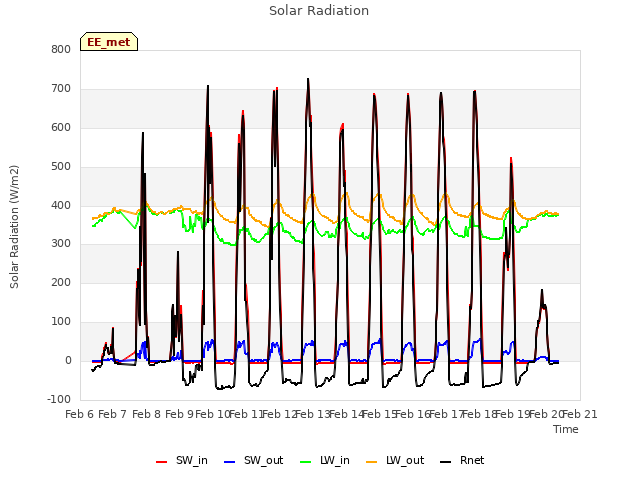This screenshot has height=480, width=640.
Task: Click the 600 y-axis tick label
Action: 61,128
